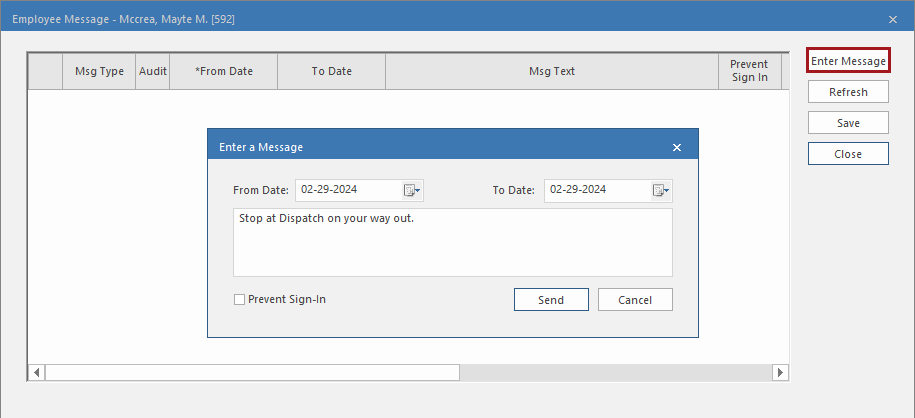Tick the Prevent Sign-In checkbox
The width and height of the screenshot is (915, 418).
239,299
